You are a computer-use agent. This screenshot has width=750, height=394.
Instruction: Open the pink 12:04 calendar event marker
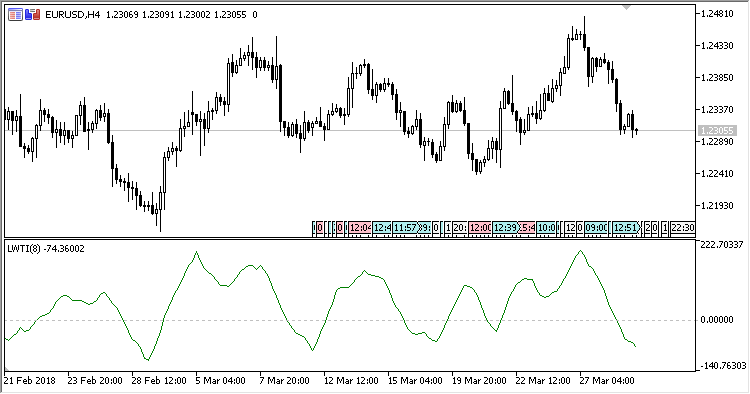(x=359, y=228)
